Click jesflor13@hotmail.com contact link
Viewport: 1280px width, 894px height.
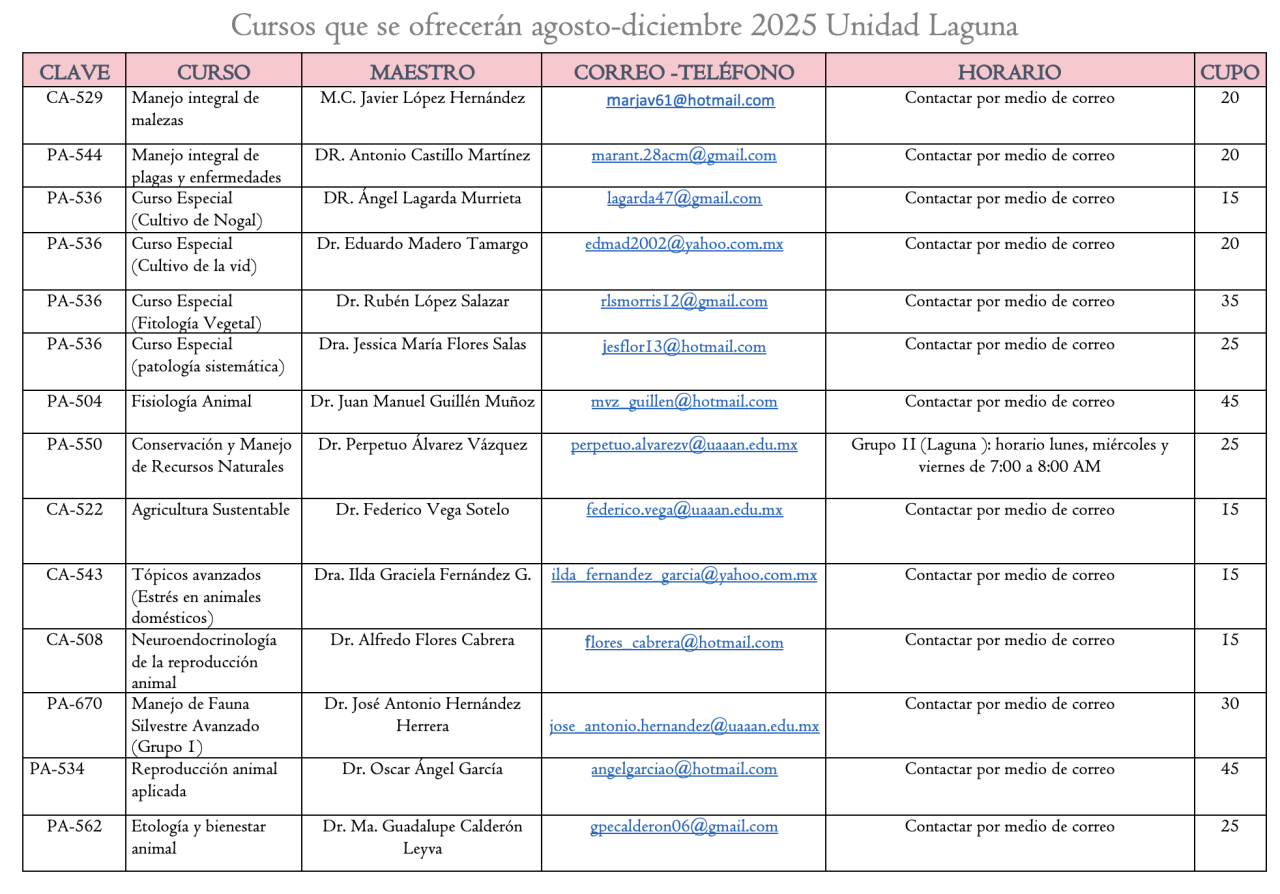[x=684, y=347]
